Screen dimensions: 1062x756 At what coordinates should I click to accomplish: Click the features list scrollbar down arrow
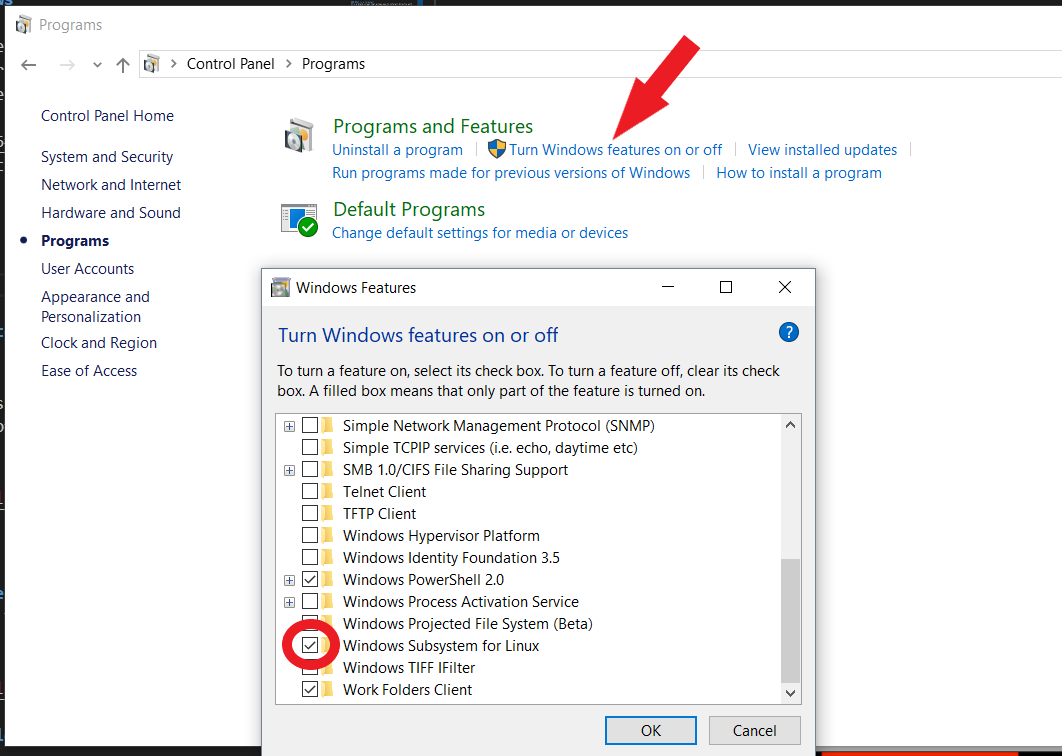click(x=790, y=692)
